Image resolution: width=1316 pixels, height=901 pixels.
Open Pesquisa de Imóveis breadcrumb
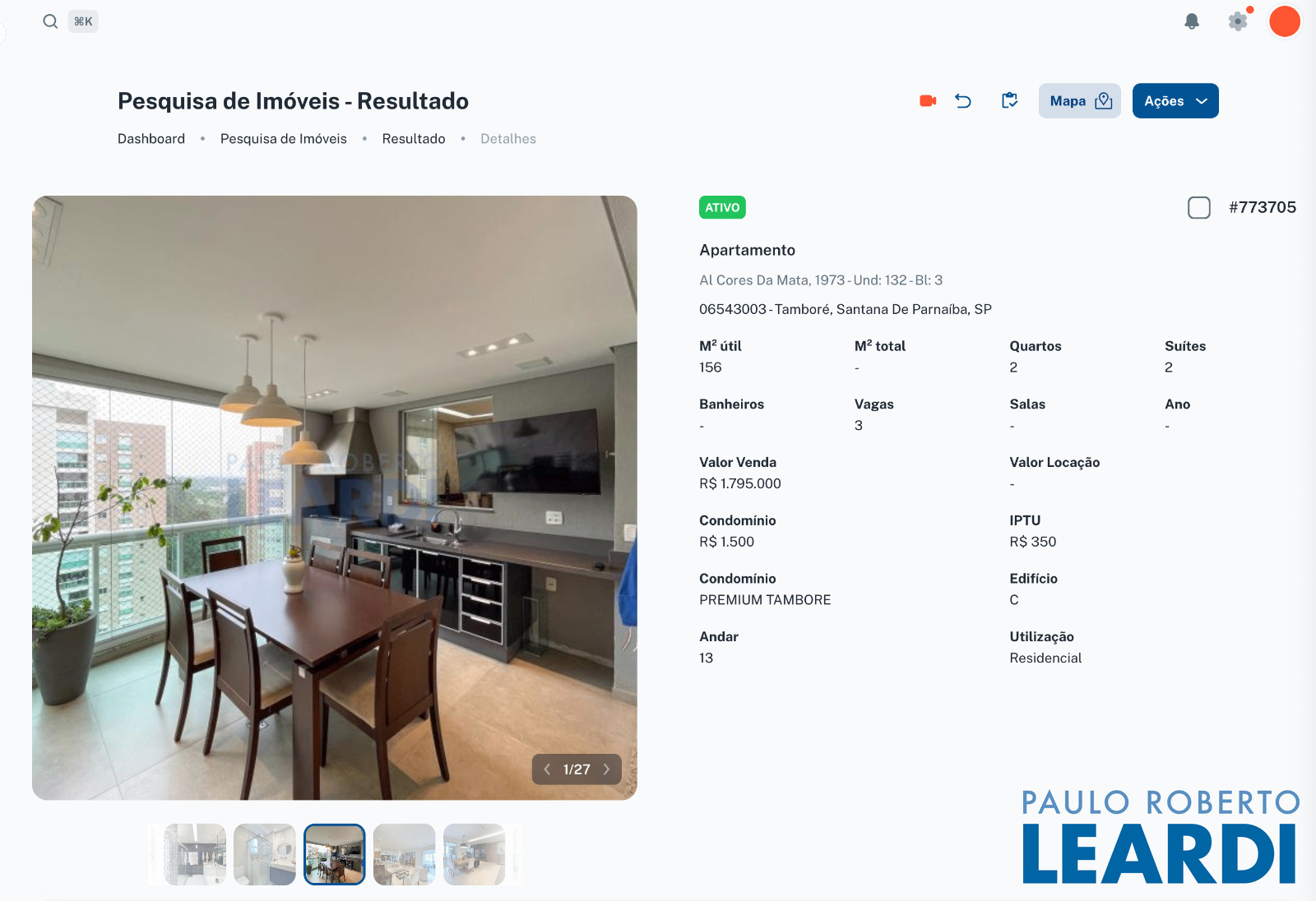284,139
